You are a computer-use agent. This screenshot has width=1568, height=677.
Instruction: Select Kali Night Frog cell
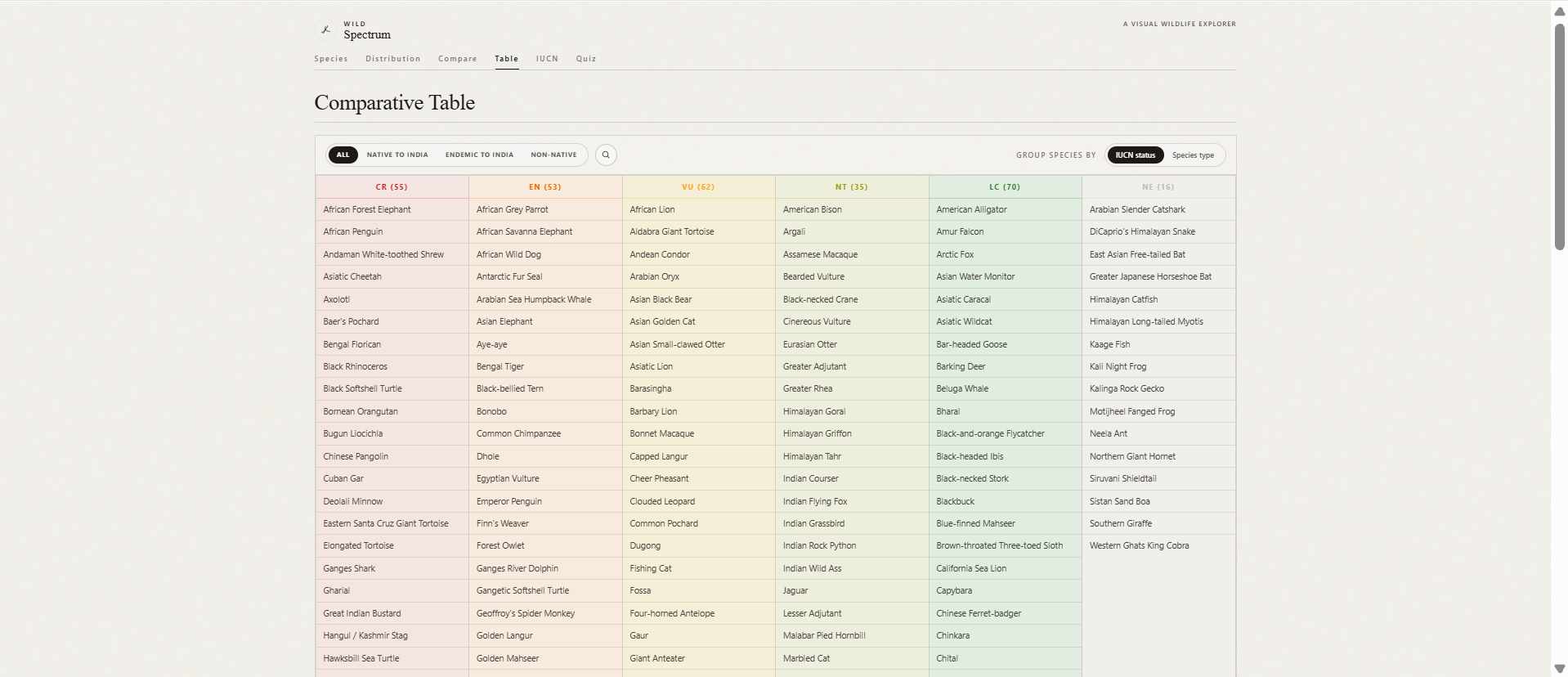click(x=1158, y=366)
